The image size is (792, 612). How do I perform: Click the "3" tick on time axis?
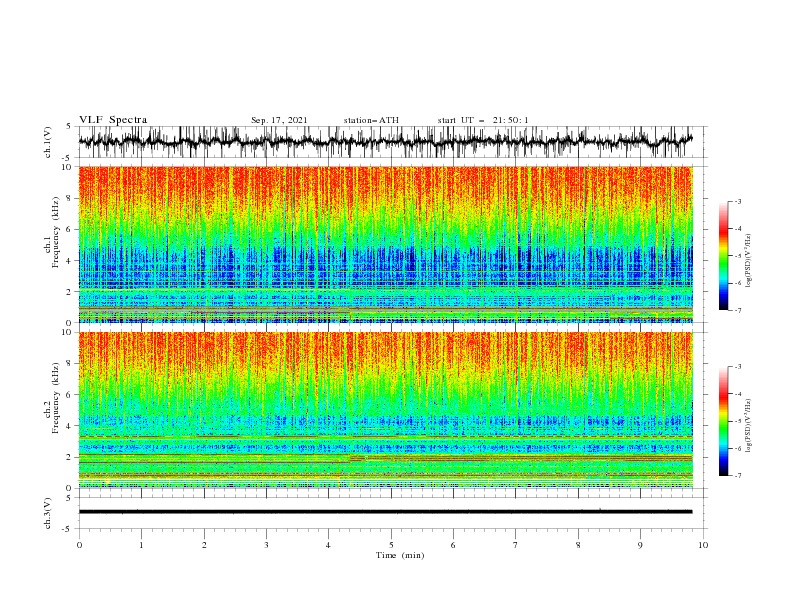[x=266, y=545]
